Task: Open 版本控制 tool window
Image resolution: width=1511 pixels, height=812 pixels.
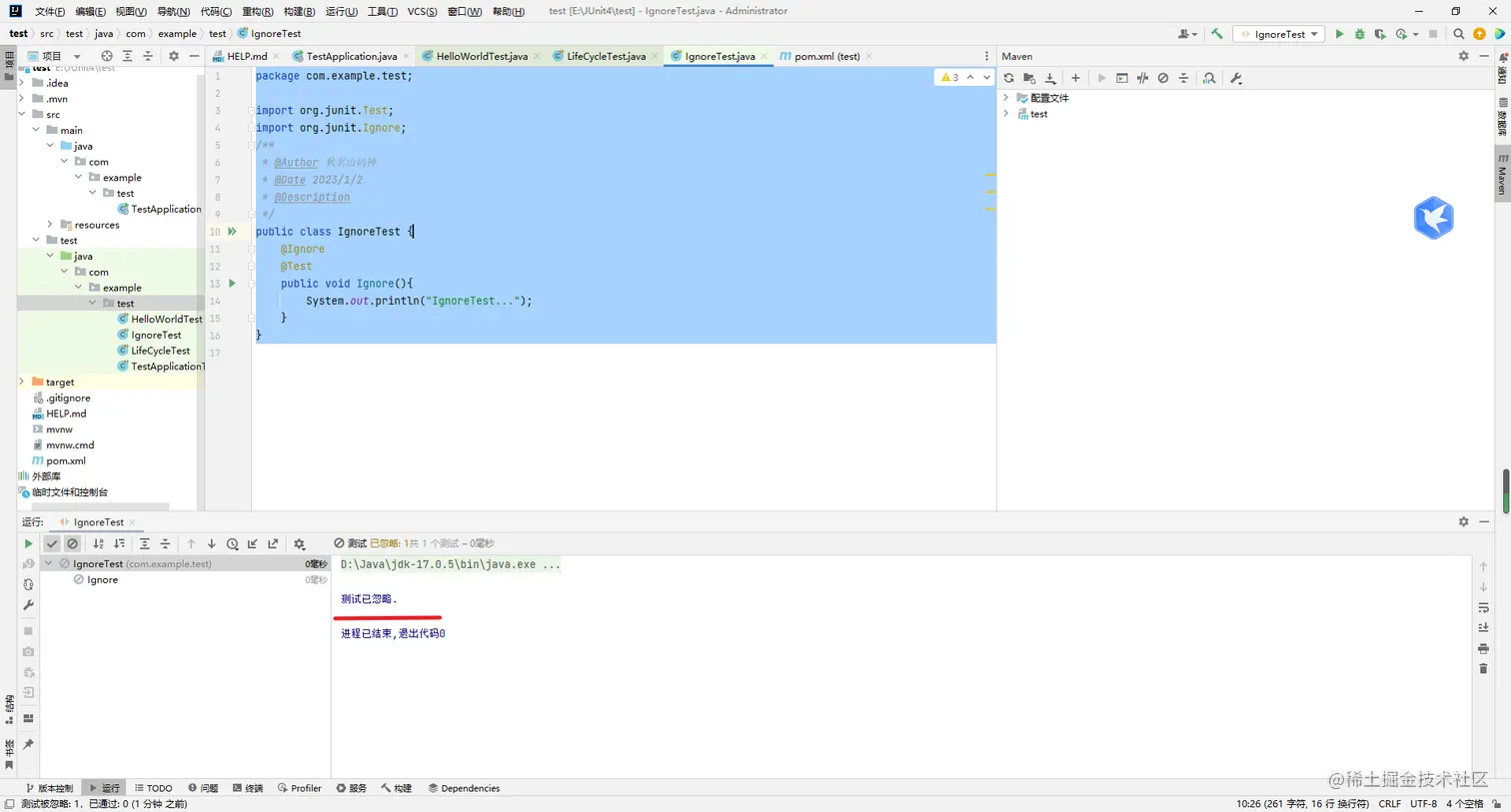Action: coord(49,788)
